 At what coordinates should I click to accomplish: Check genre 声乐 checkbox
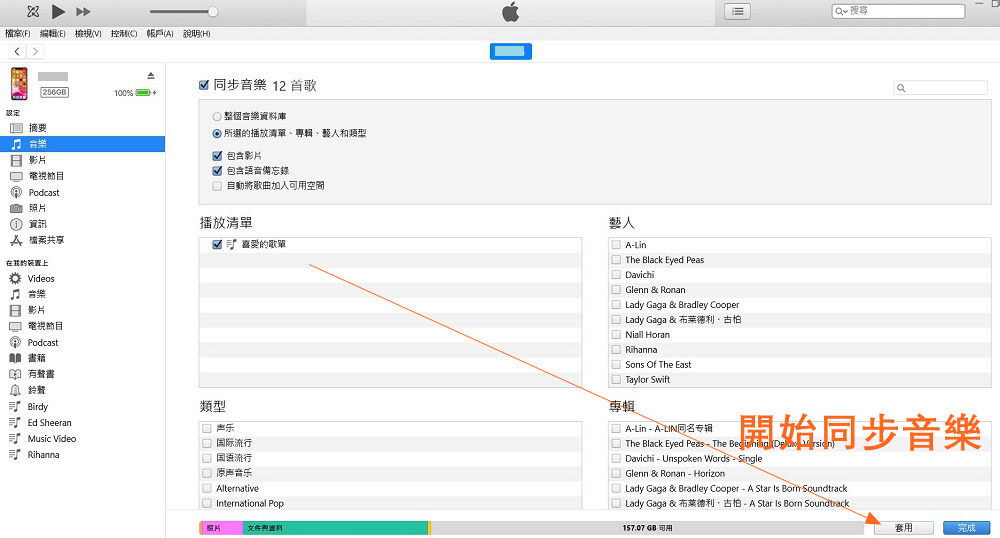click(x=207, y=428)
